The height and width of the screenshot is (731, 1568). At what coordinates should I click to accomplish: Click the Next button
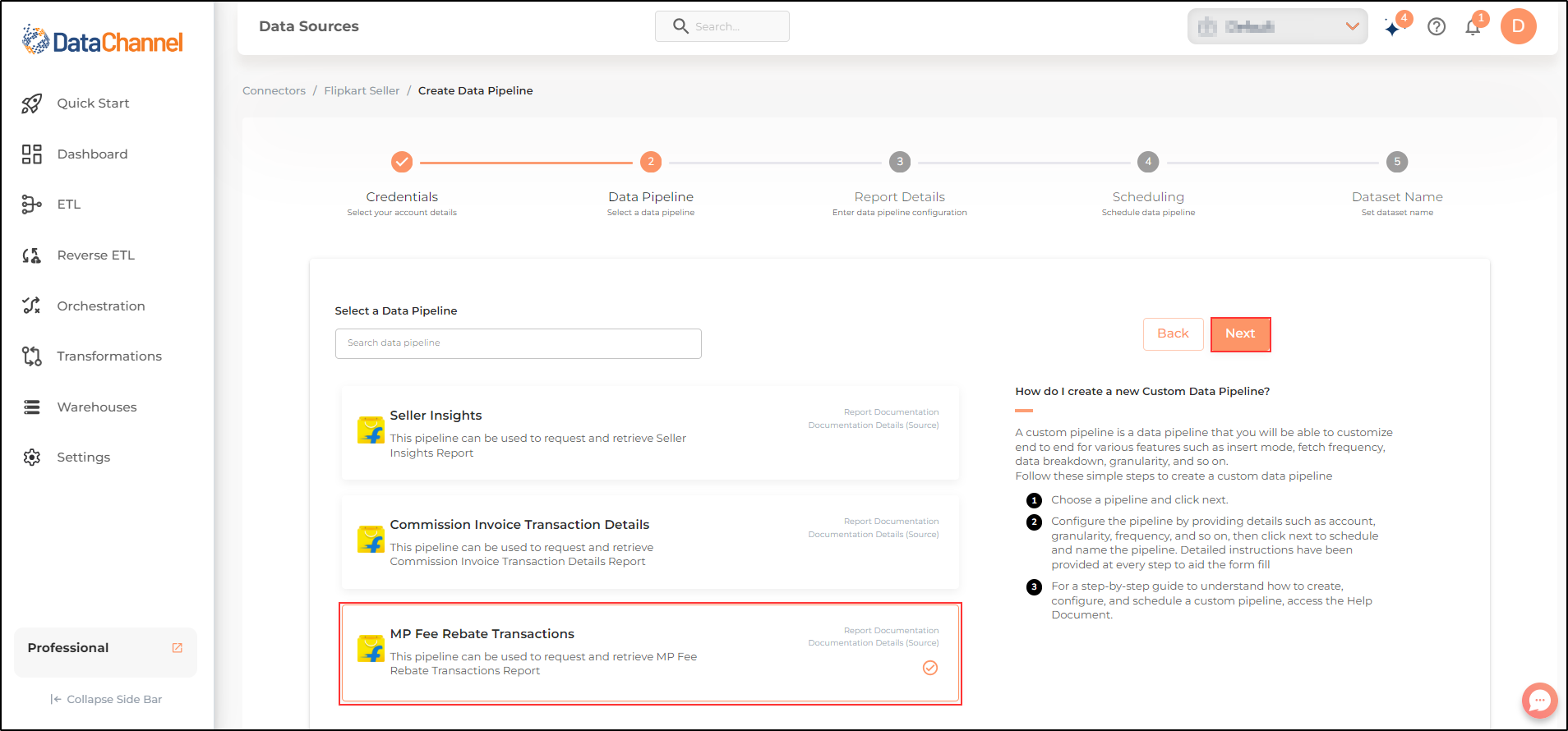1240,333
